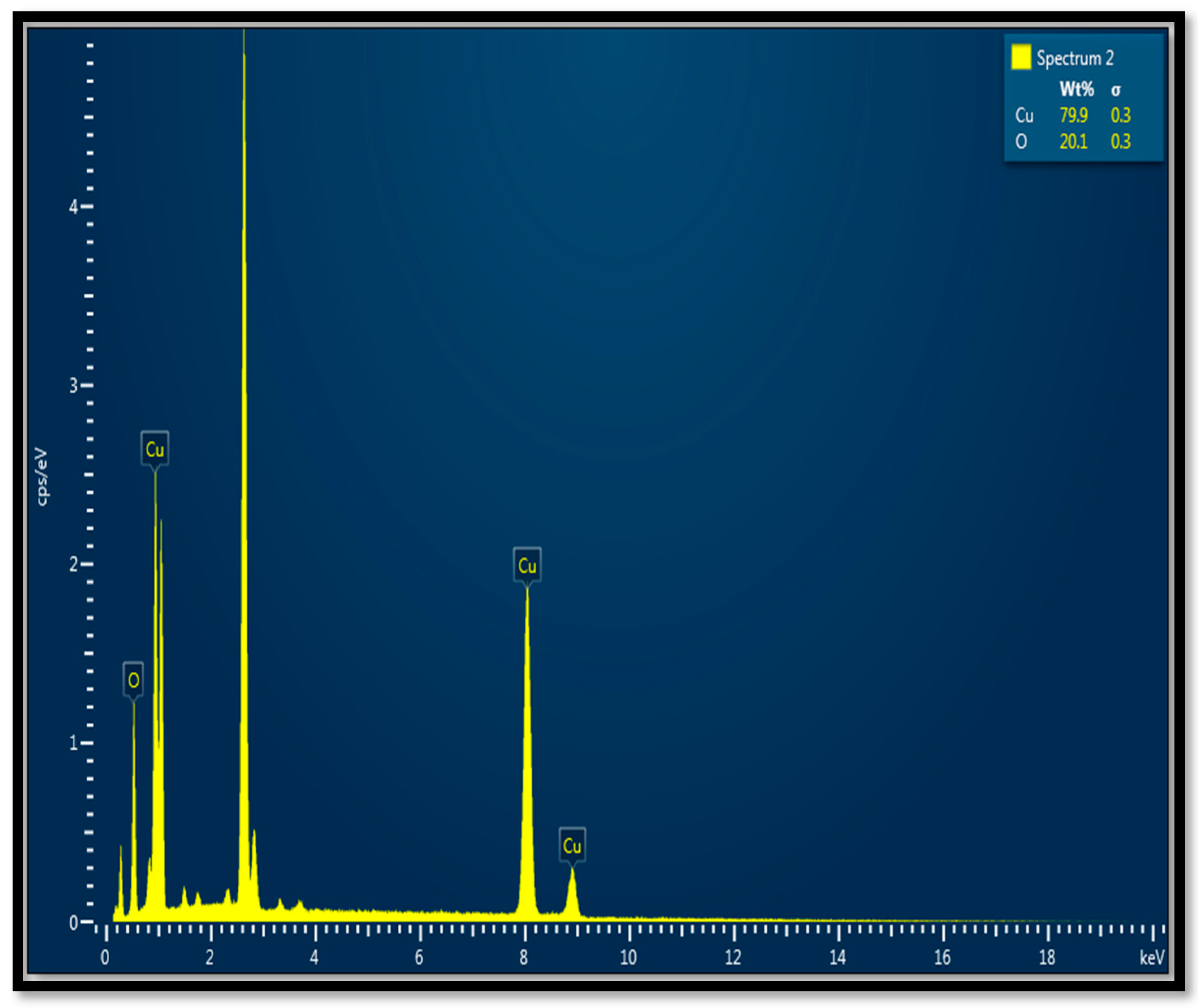Click the O row label in legend
The image size is (1198, 1008).
[x=1021, y=141]
